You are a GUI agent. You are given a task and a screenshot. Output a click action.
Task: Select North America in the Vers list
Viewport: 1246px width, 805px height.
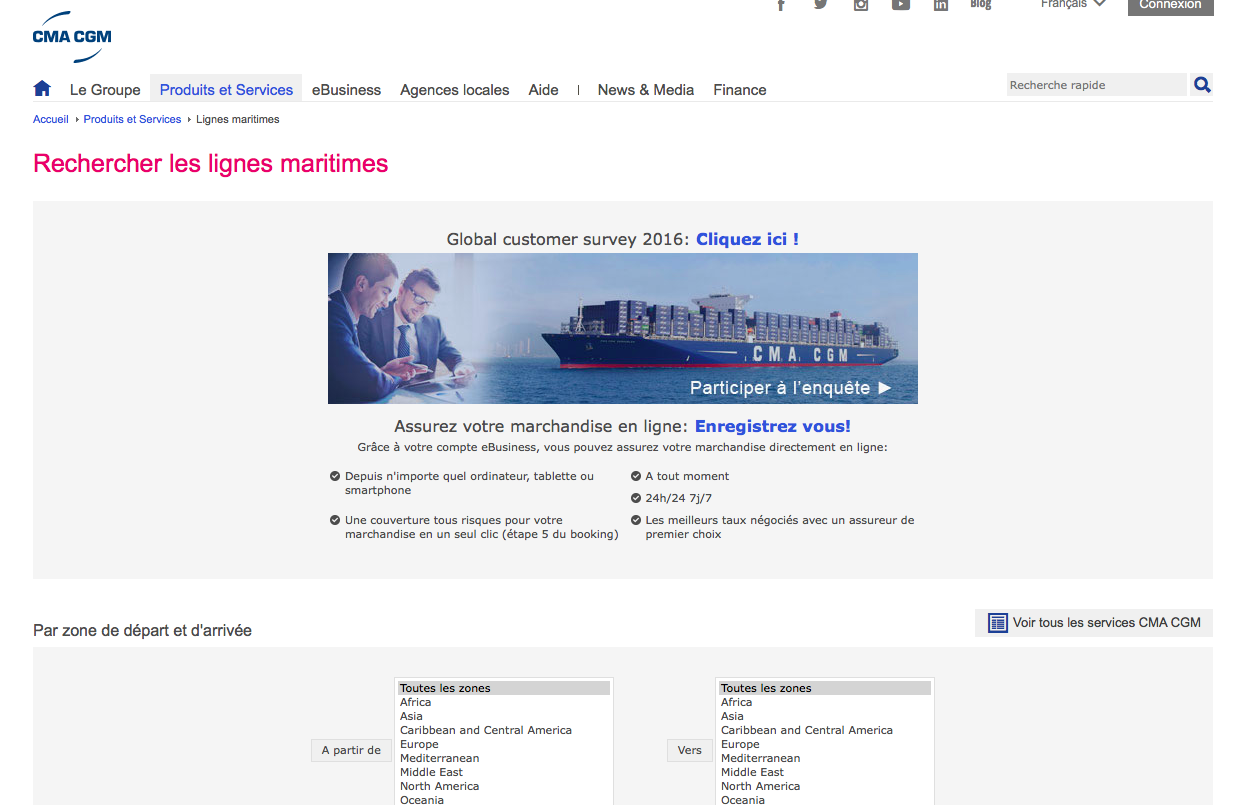pyautogui.click(x=825, y=786)
